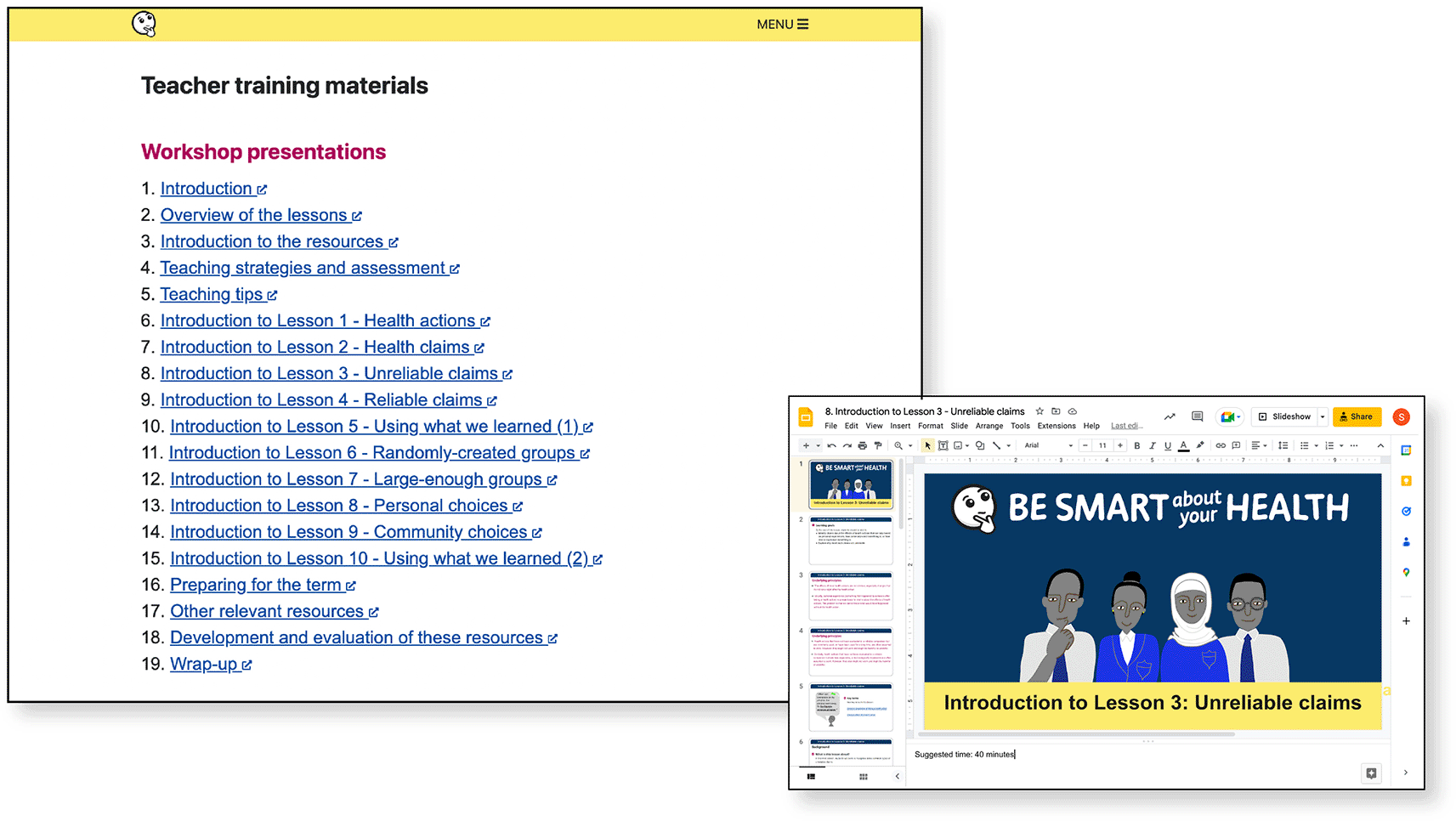This screenshot has height=821, width=1456.
Task: Open Lesson 6 - Randomly-created groups link
Action: tap(379, 452)
